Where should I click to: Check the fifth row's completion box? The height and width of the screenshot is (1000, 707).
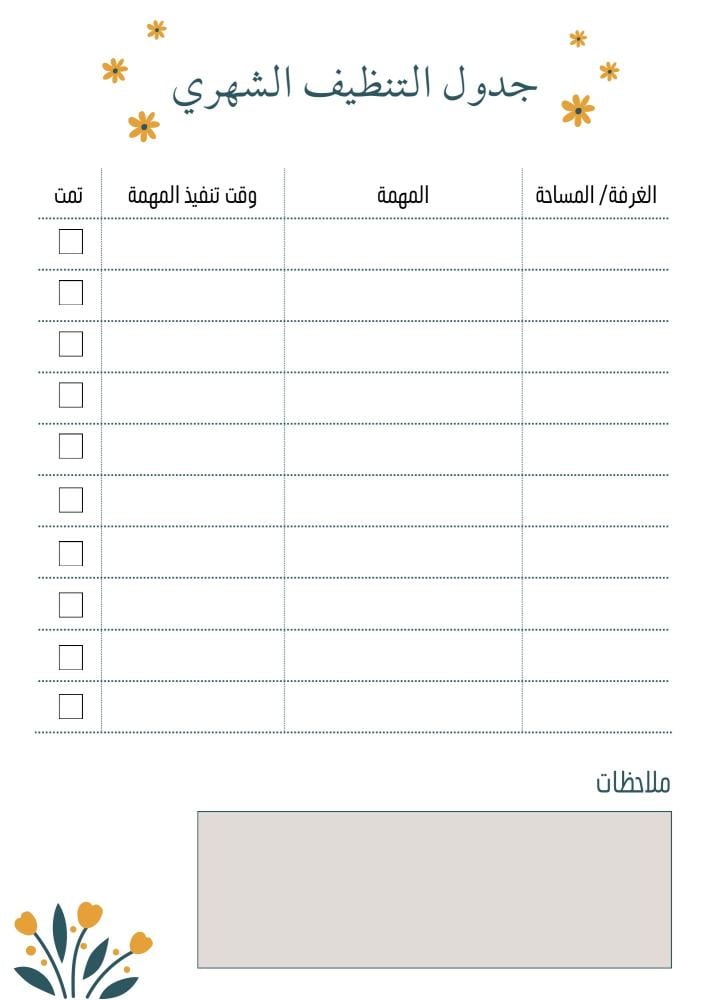coord(71,446)
